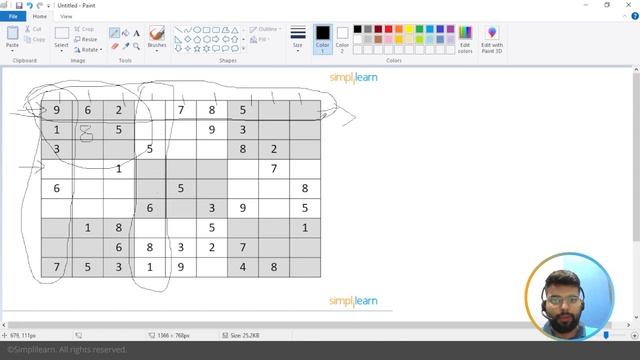Pick the purple color swatch

click(450, 29)
